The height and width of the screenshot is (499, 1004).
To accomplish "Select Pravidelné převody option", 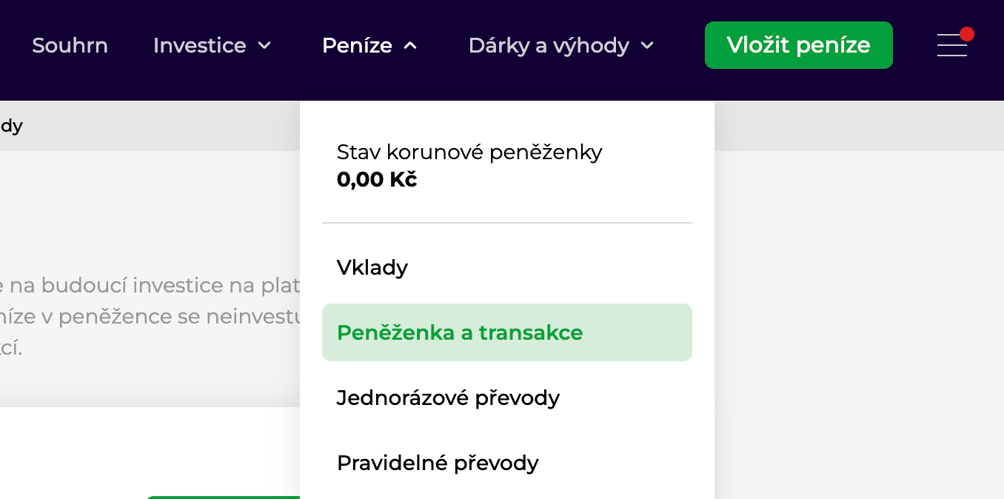I will (x=437, y=462).
